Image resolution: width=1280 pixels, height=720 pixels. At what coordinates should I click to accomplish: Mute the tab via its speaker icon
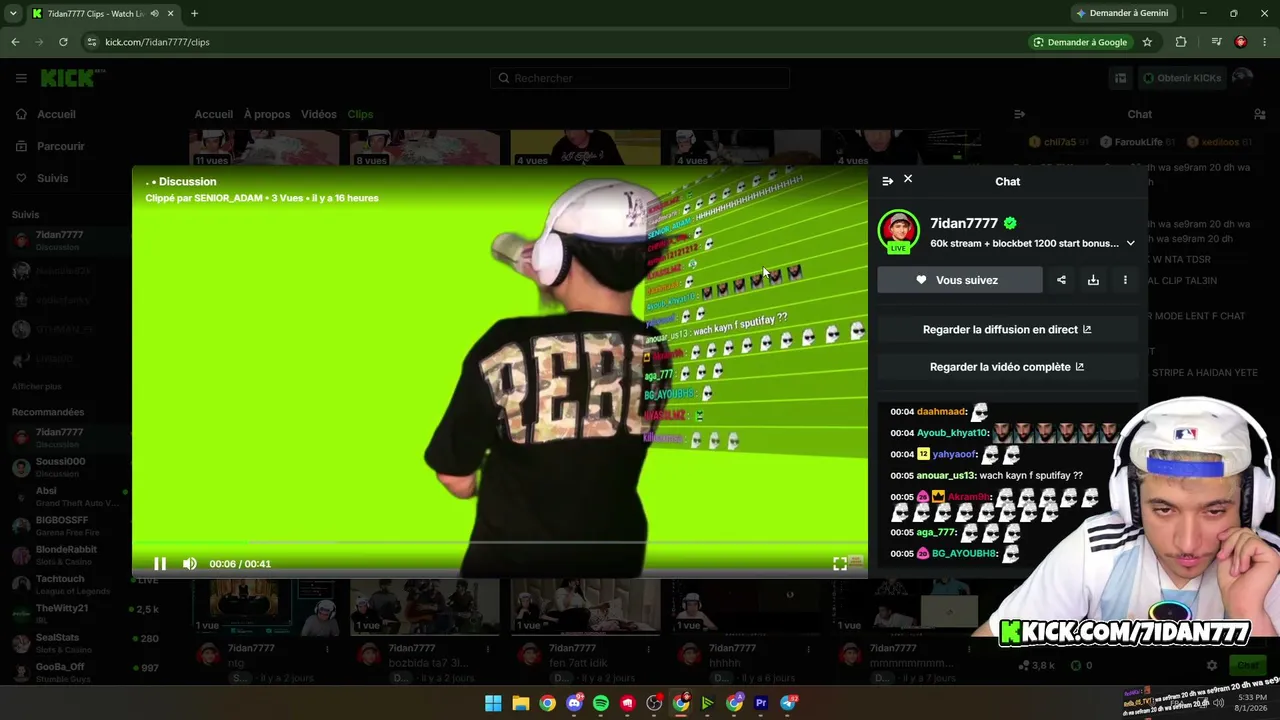click(x=154, y=13)
